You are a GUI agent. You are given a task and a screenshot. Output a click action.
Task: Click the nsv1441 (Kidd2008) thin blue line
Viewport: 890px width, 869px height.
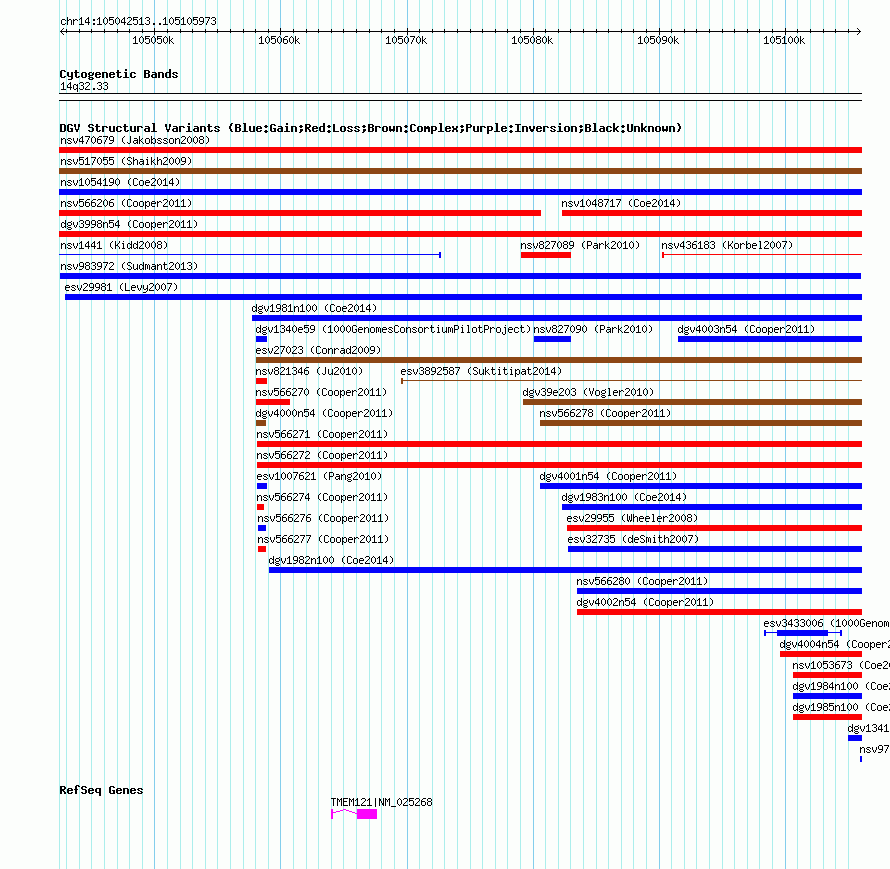click(x=250, y=255)
